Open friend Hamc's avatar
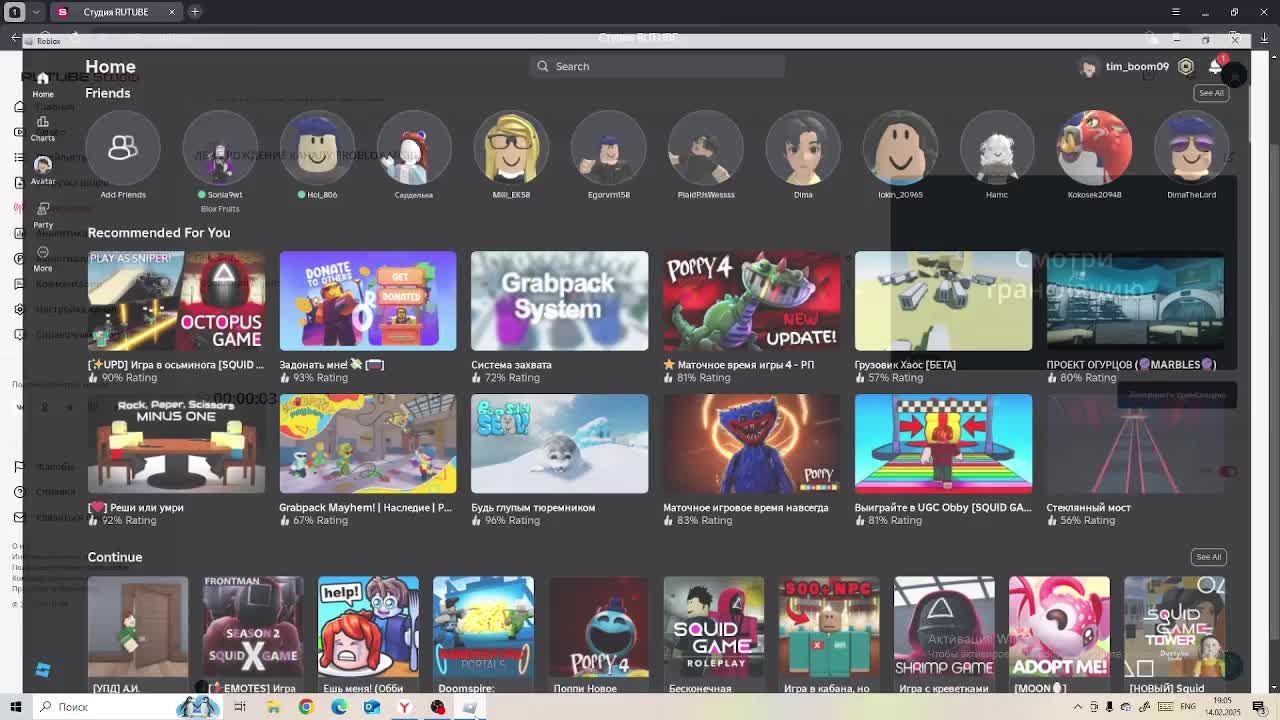The image size is (1280, 720). point(997,148)
